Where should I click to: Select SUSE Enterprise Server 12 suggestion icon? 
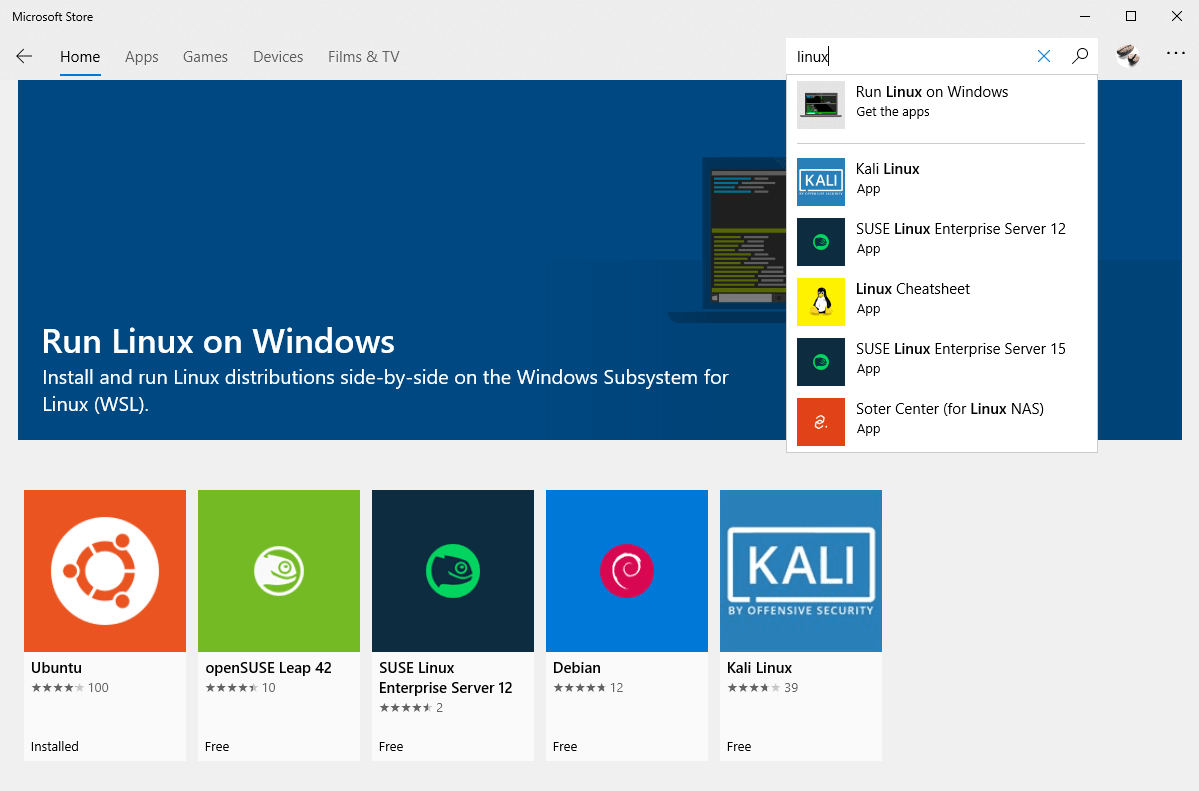pyautogui.click(x=820, y=242)
